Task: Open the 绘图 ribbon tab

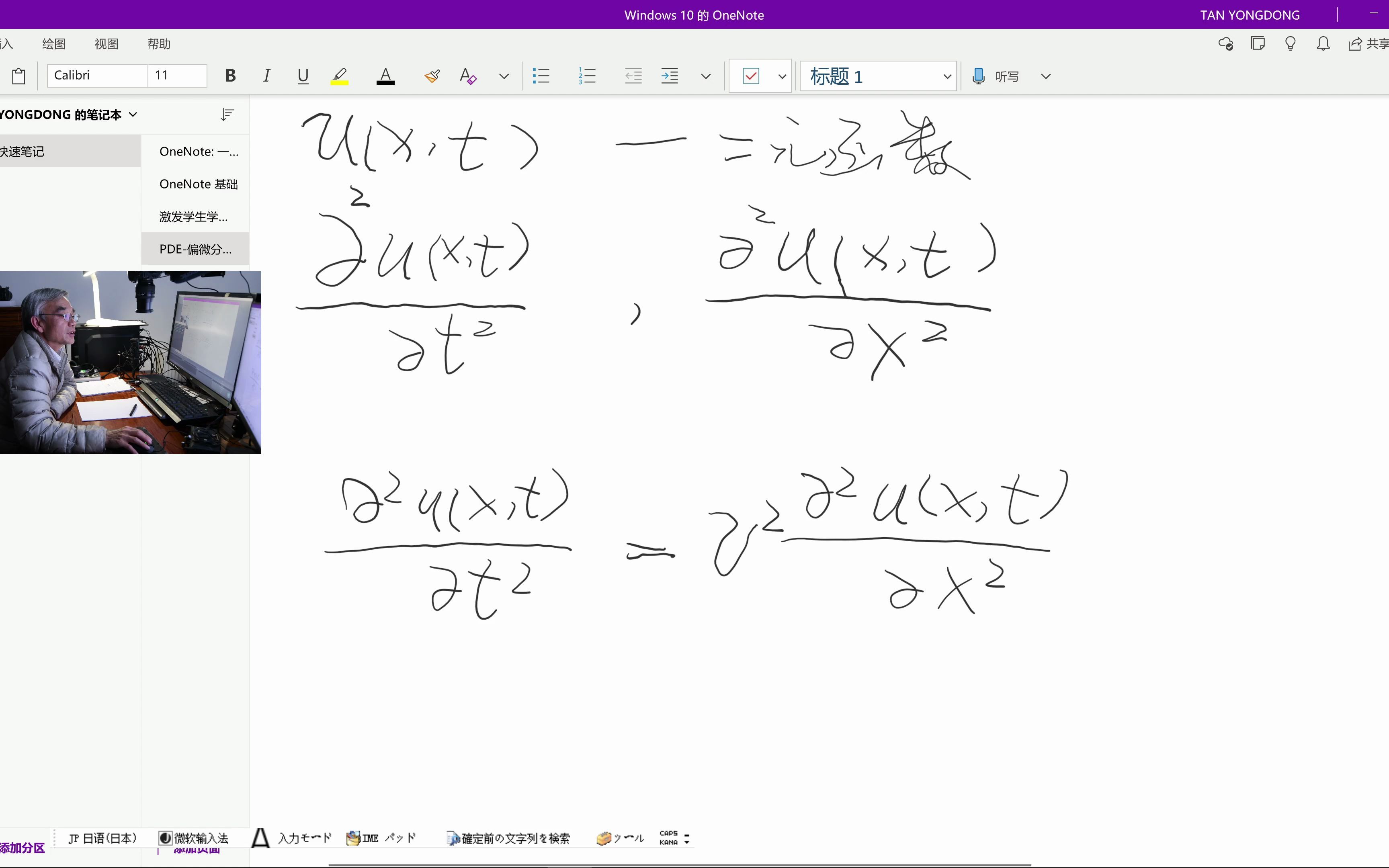Action: click(54, 44)
